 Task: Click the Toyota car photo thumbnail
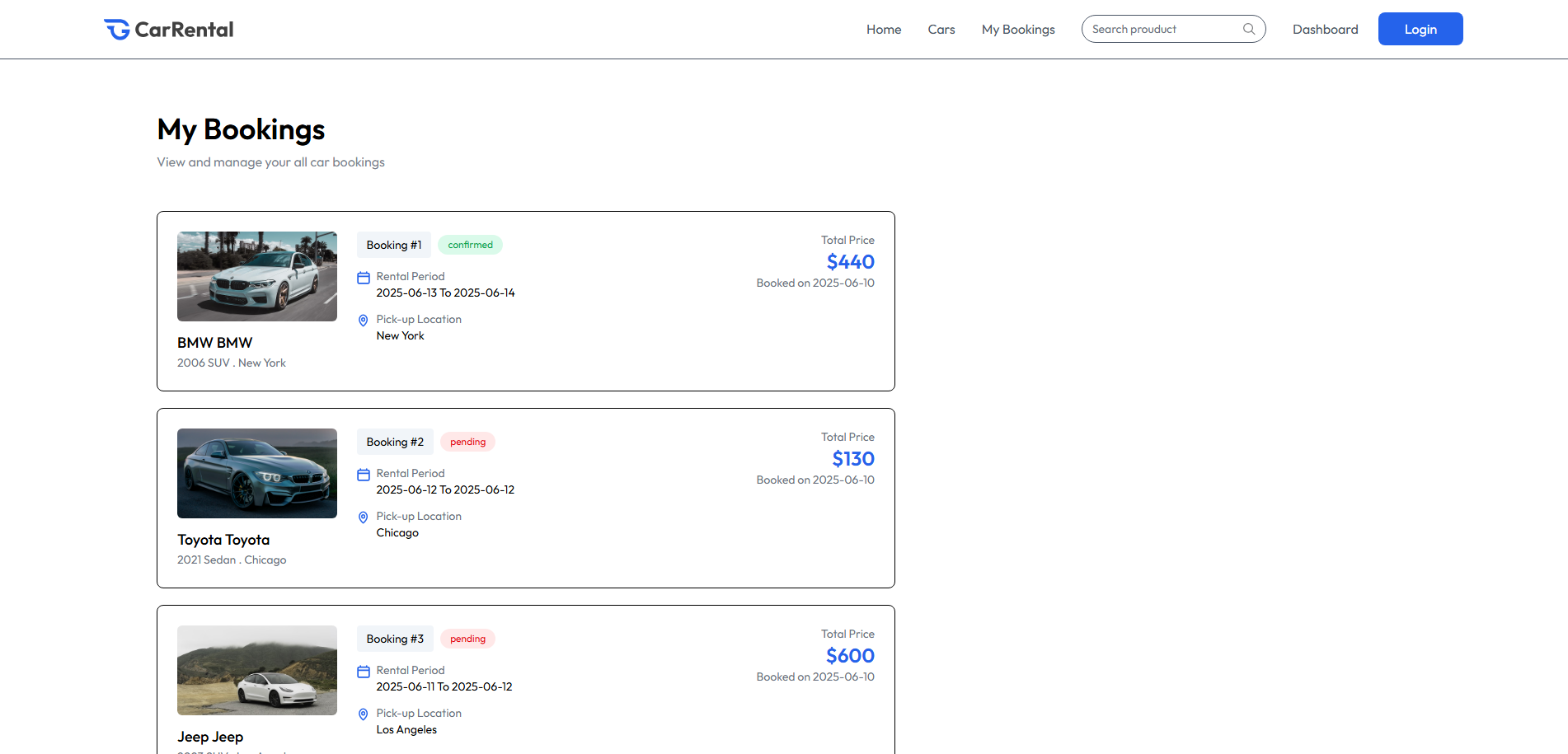tap(256, 473)
